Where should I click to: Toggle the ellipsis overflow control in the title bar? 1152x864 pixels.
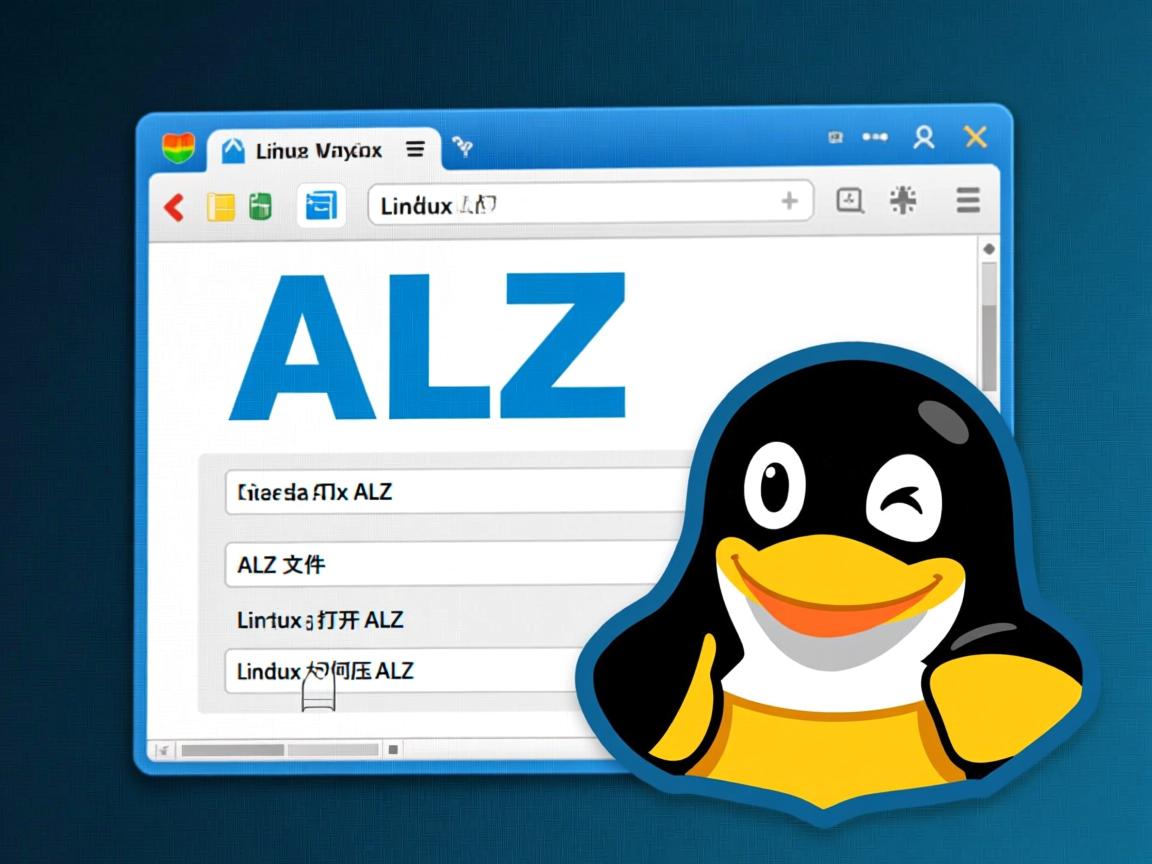pos(875,137)
